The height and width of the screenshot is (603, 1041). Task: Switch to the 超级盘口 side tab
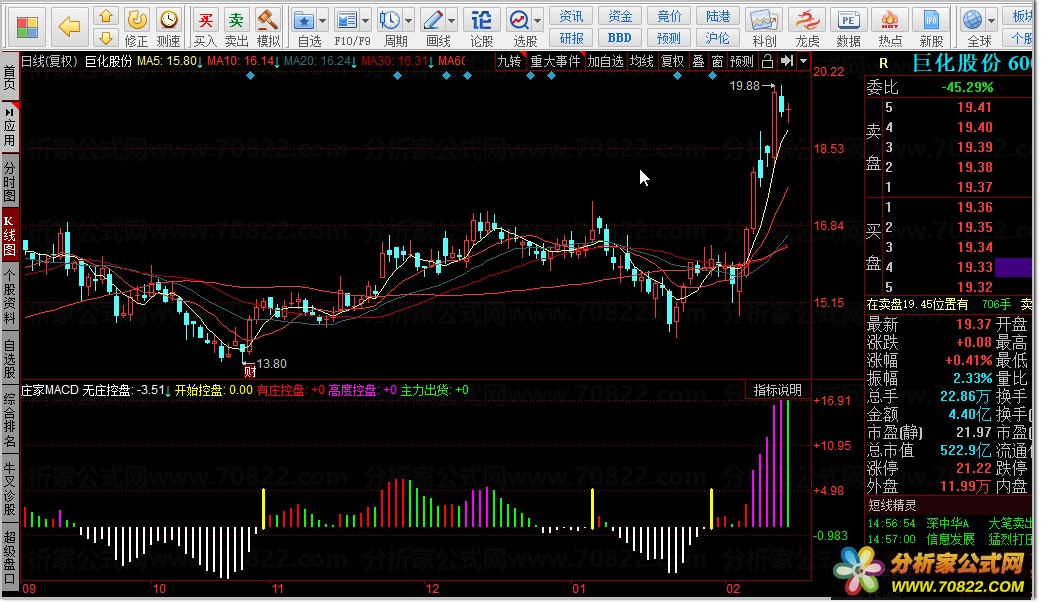tap(9, 557)
